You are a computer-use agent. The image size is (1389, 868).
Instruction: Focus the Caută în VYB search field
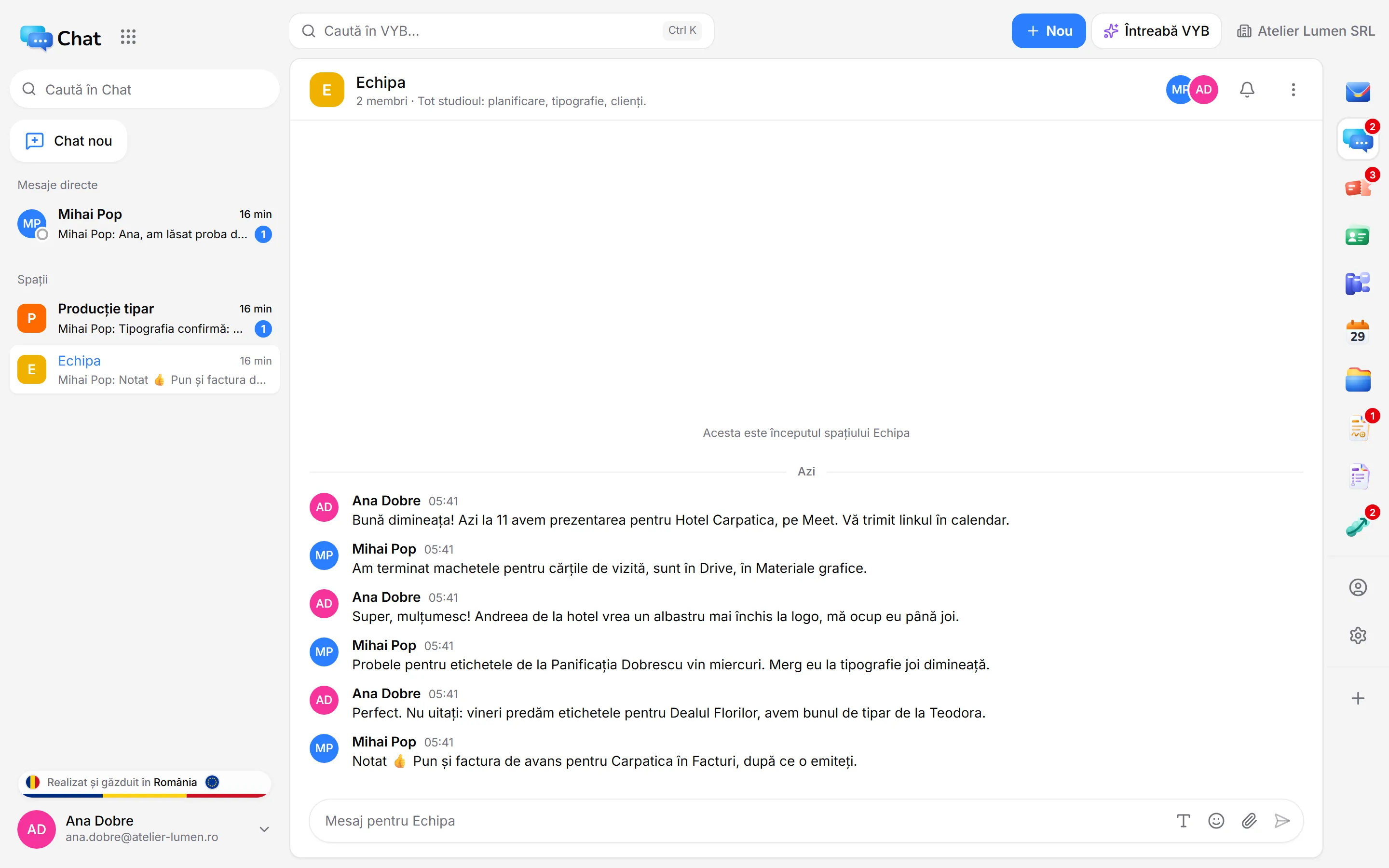click(x=501, y=31)
